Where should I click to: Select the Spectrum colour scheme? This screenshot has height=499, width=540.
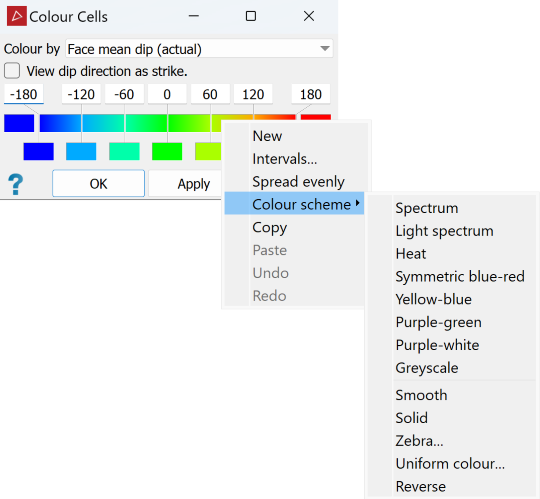(427, 208)
